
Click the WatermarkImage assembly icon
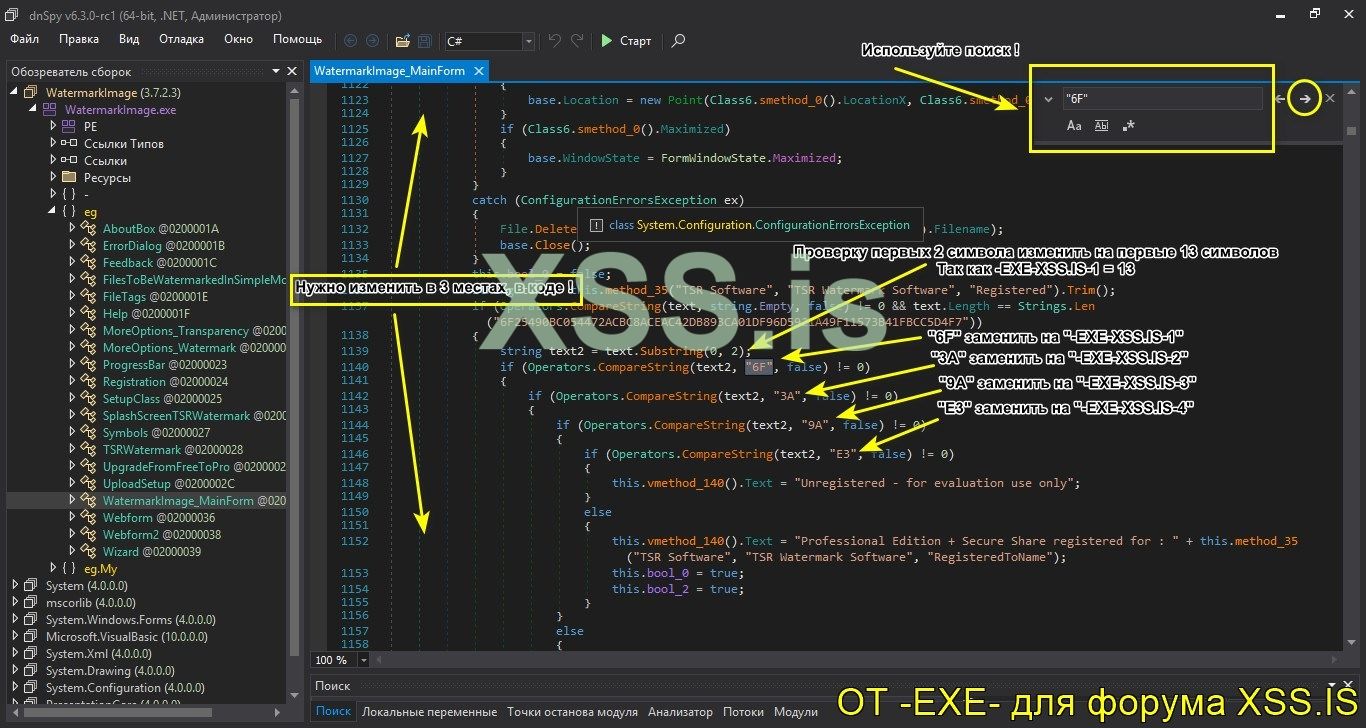[x=30, y=92]
